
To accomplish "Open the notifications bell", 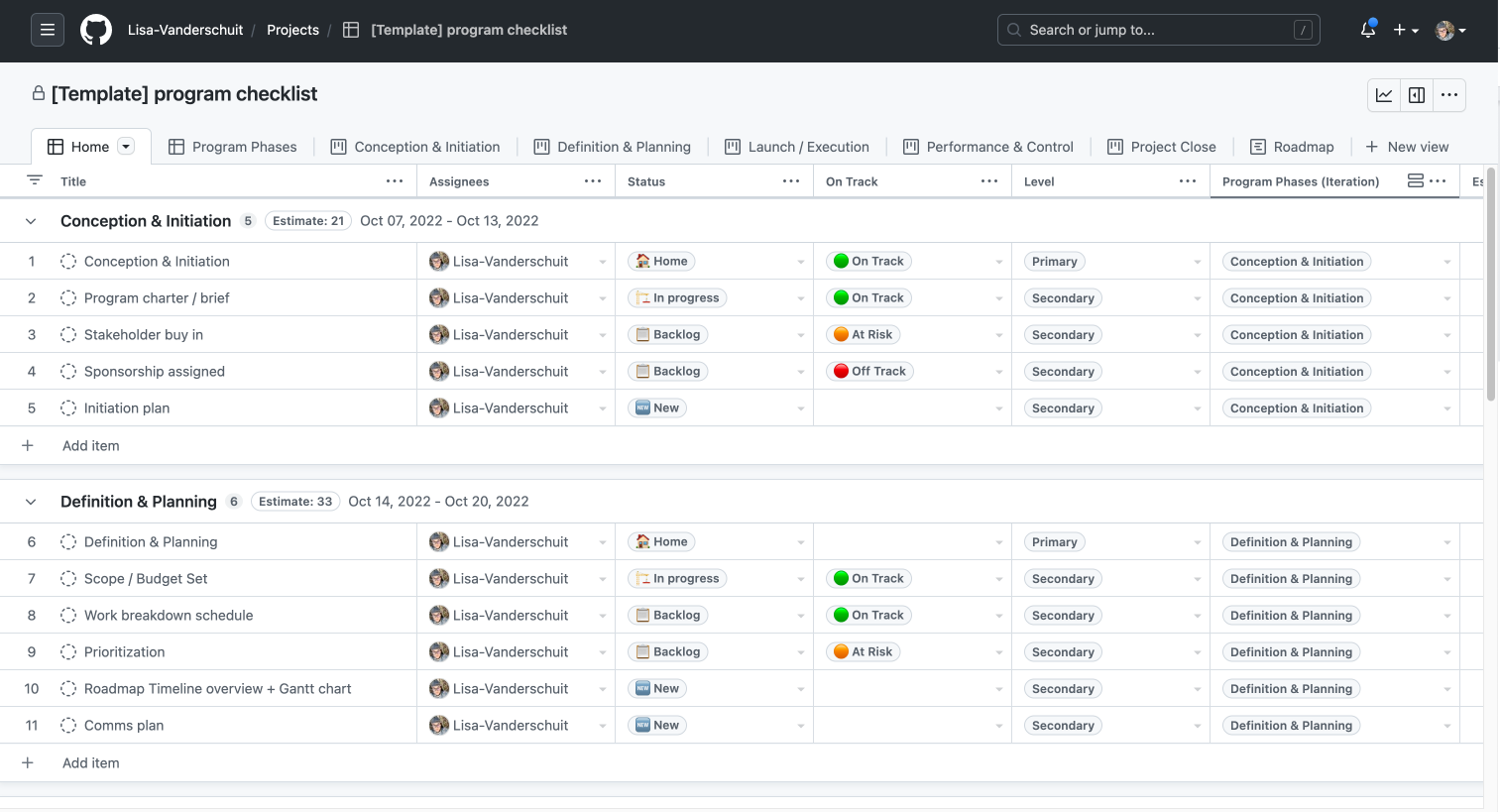I will point(1368,30).
